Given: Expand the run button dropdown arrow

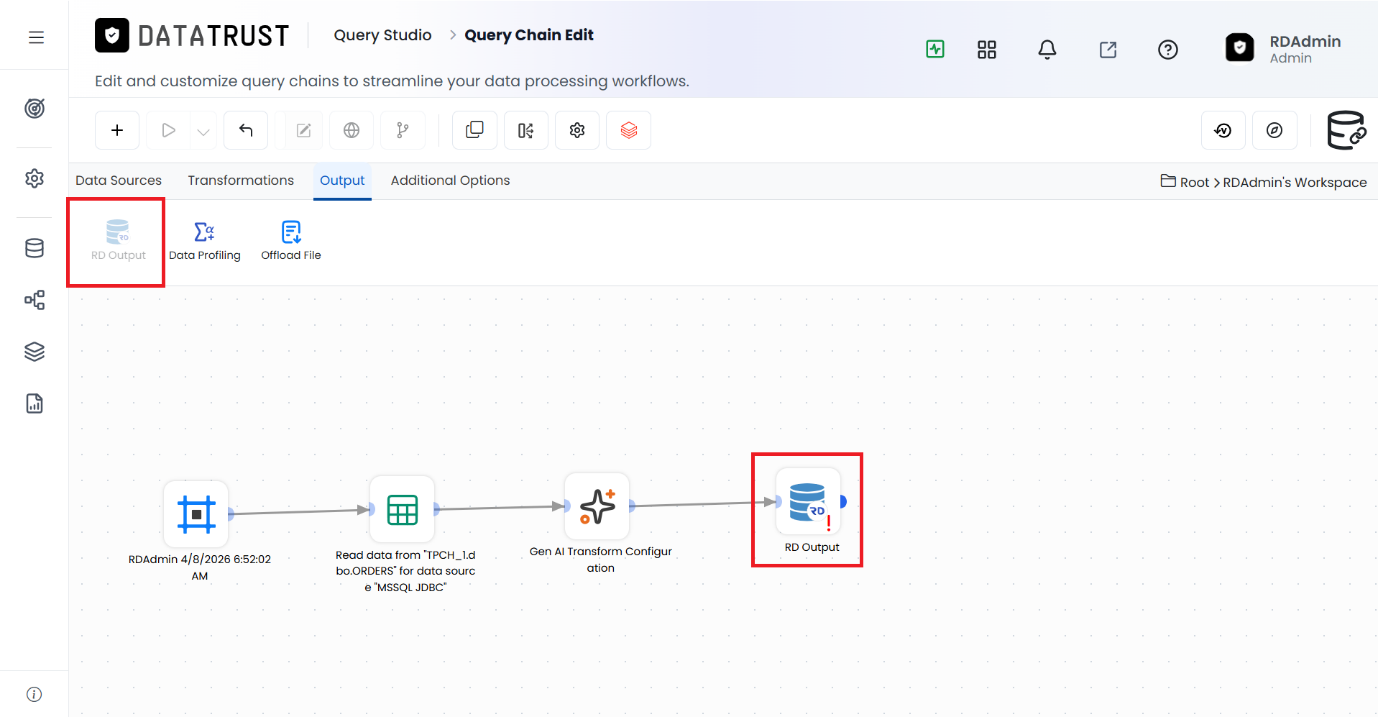Looking at the screenshot, I should tap(203, 131).
